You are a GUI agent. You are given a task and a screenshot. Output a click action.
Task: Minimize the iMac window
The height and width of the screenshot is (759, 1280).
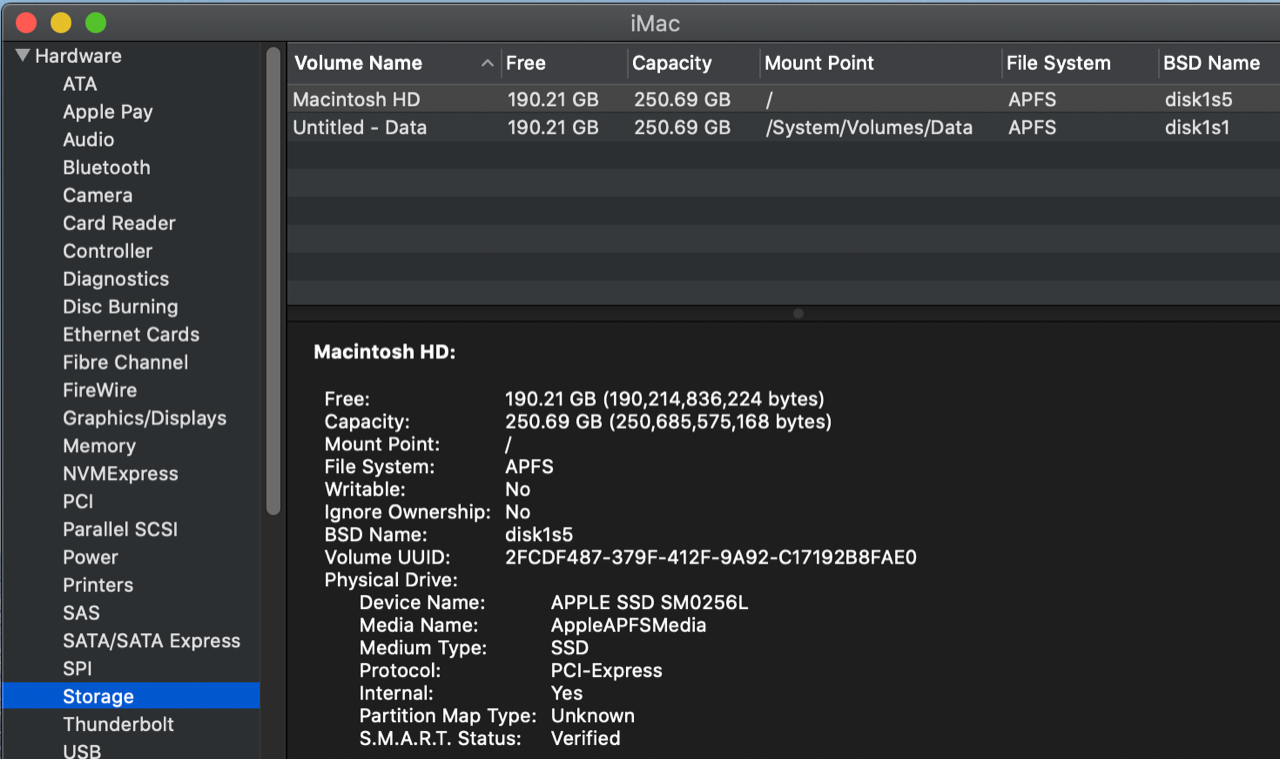pos(61,22)
